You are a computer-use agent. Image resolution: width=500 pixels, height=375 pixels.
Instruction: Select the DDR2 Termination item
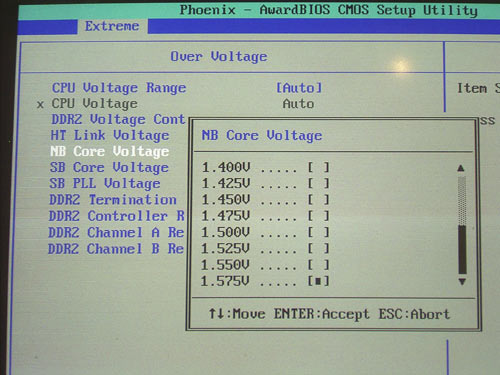coord(113,200)
